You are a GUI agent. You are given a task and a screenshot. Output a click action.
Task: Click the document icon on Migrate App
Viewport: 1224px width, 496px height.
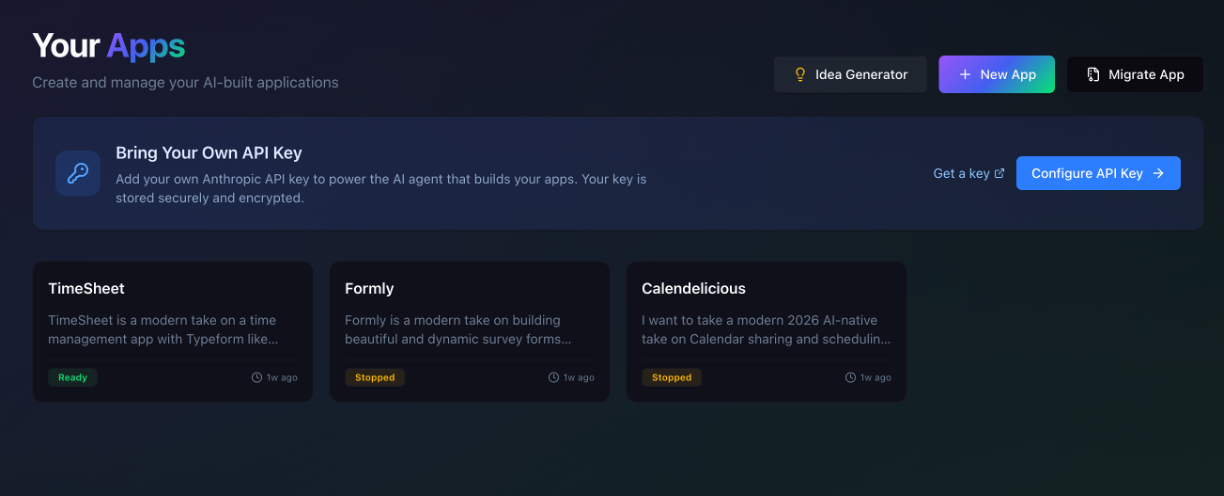1093,75
